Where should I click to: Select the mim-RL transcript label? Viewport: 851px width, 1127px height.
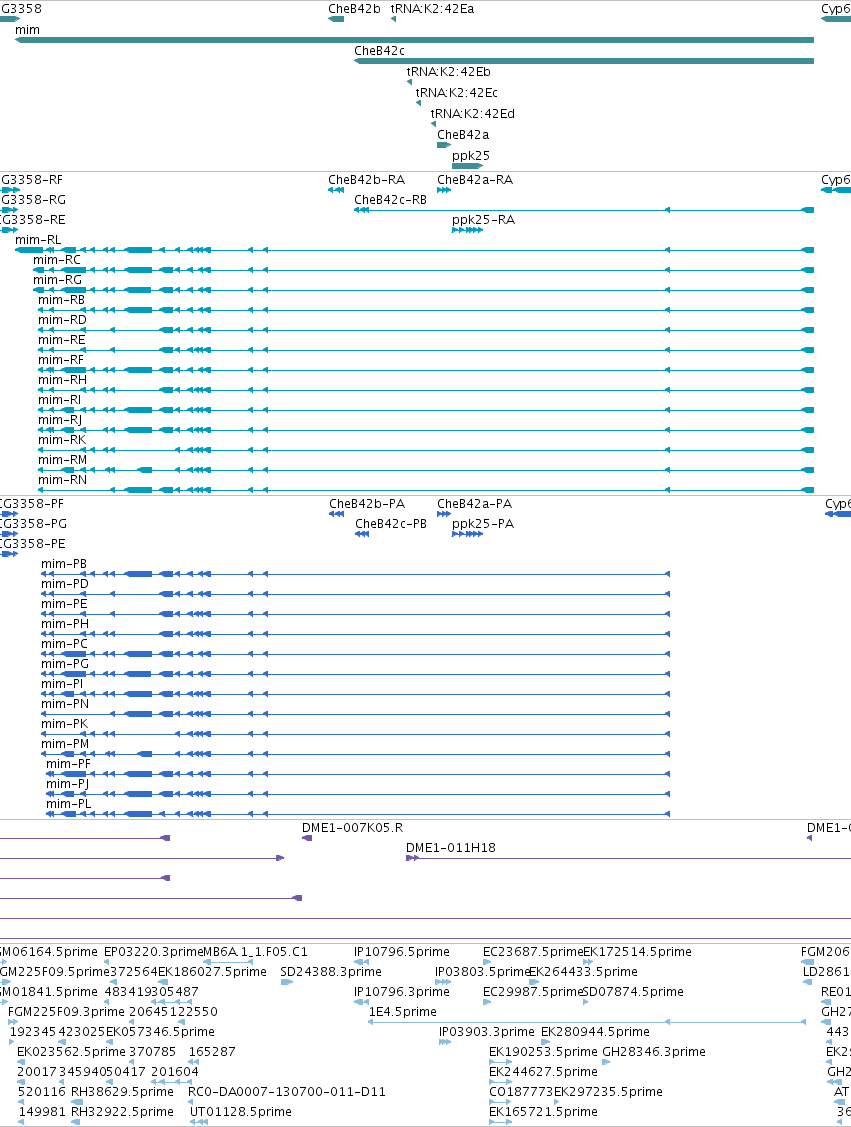(x=38, y=239)
